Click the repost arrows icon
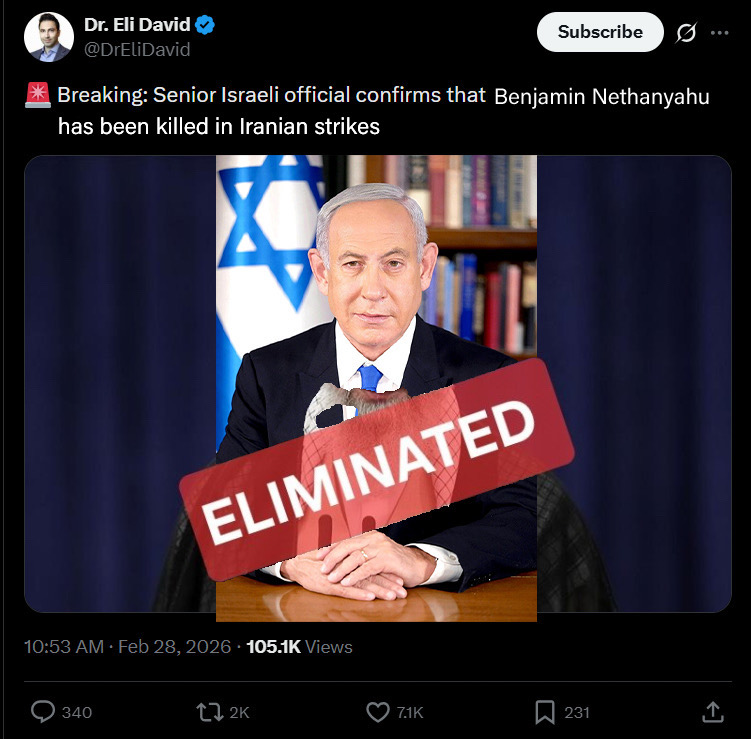The image size is (751, 739). [210, 712]
